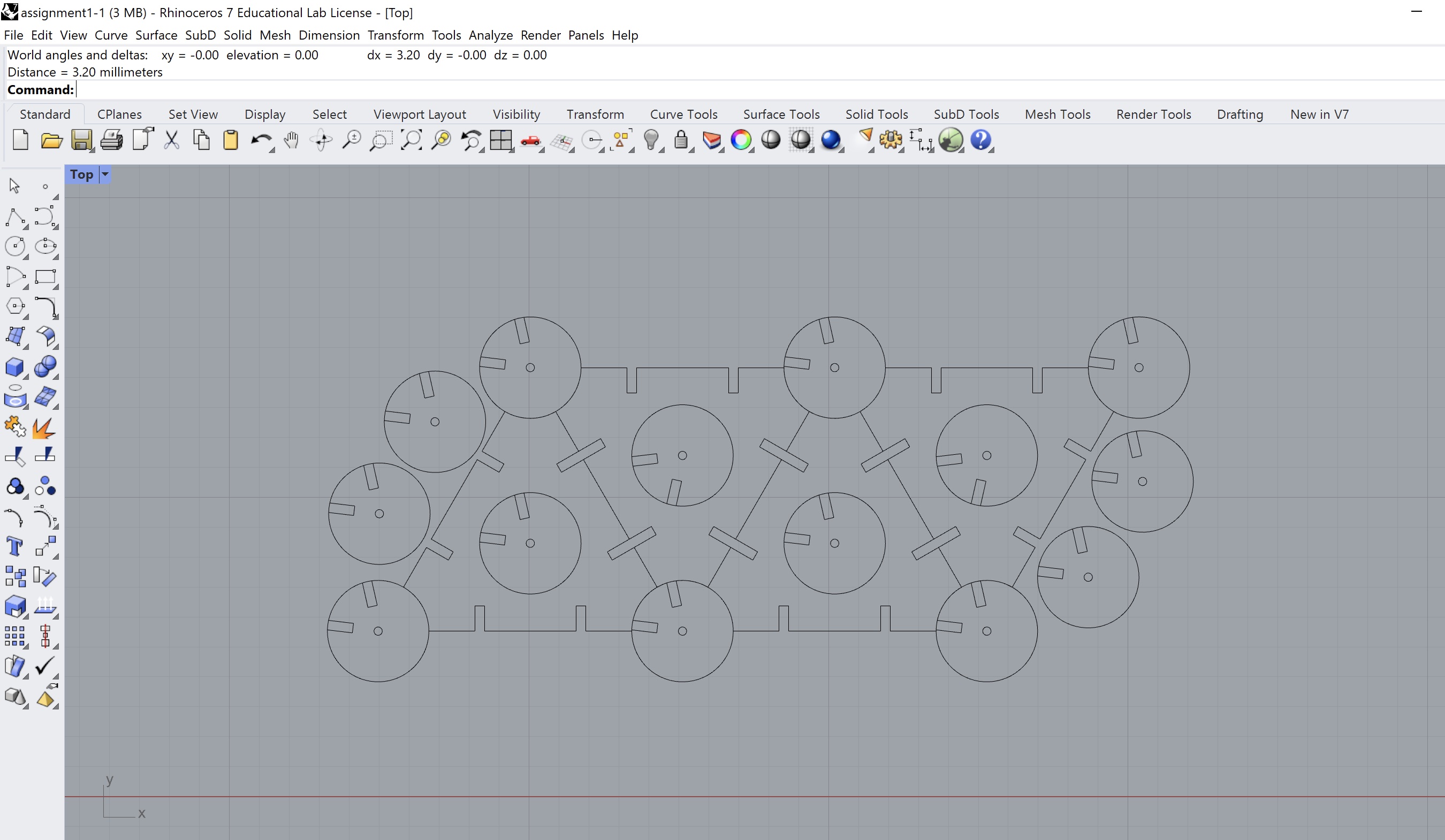Click the Zoom Extents icon
Screen dimensions: 1445x840
pyautogui.click(x=411, y=140)
